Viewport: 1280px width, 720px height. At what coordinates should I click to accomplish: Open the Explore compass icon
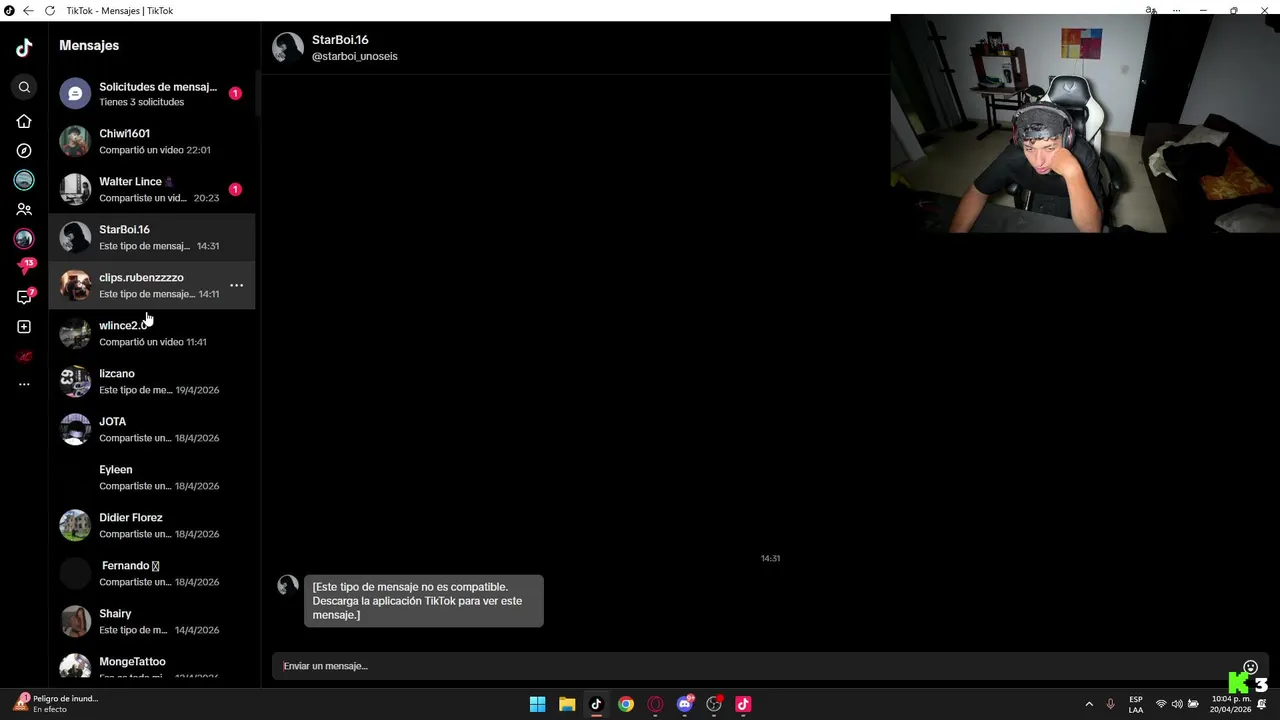(24, 151)
